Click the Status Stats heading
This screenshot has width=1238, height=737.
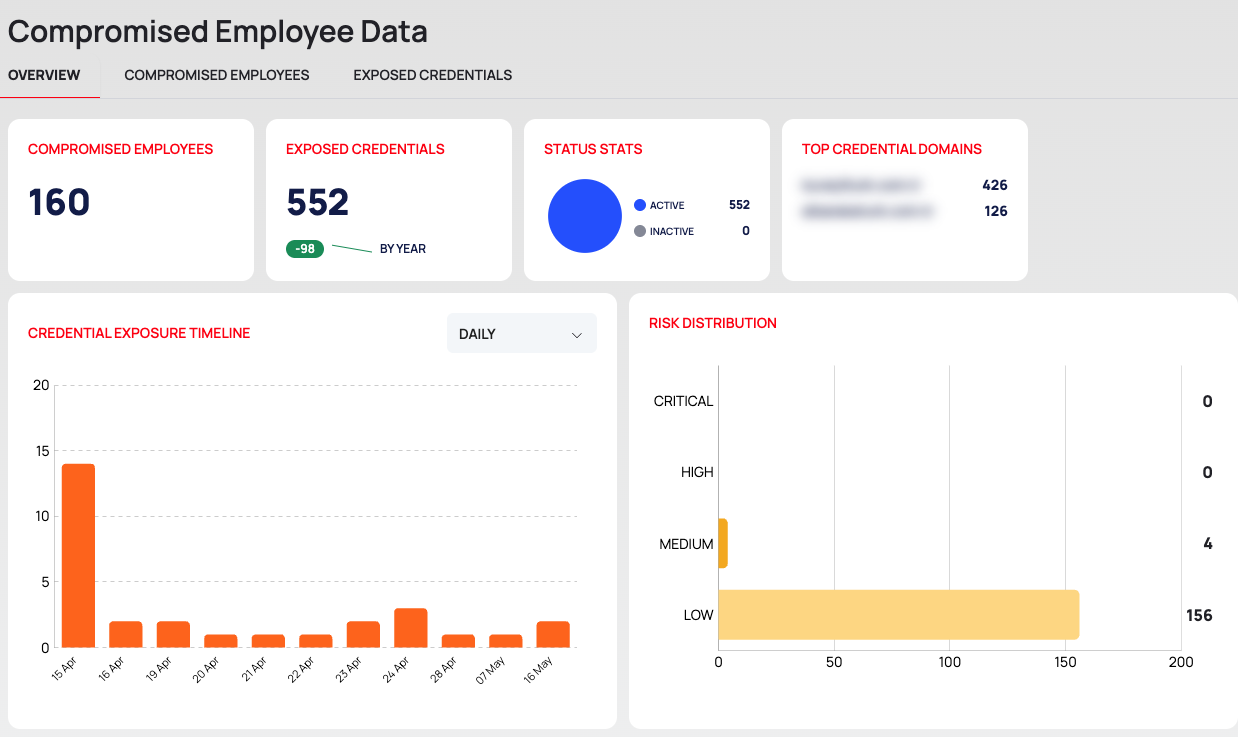(593, 149)
